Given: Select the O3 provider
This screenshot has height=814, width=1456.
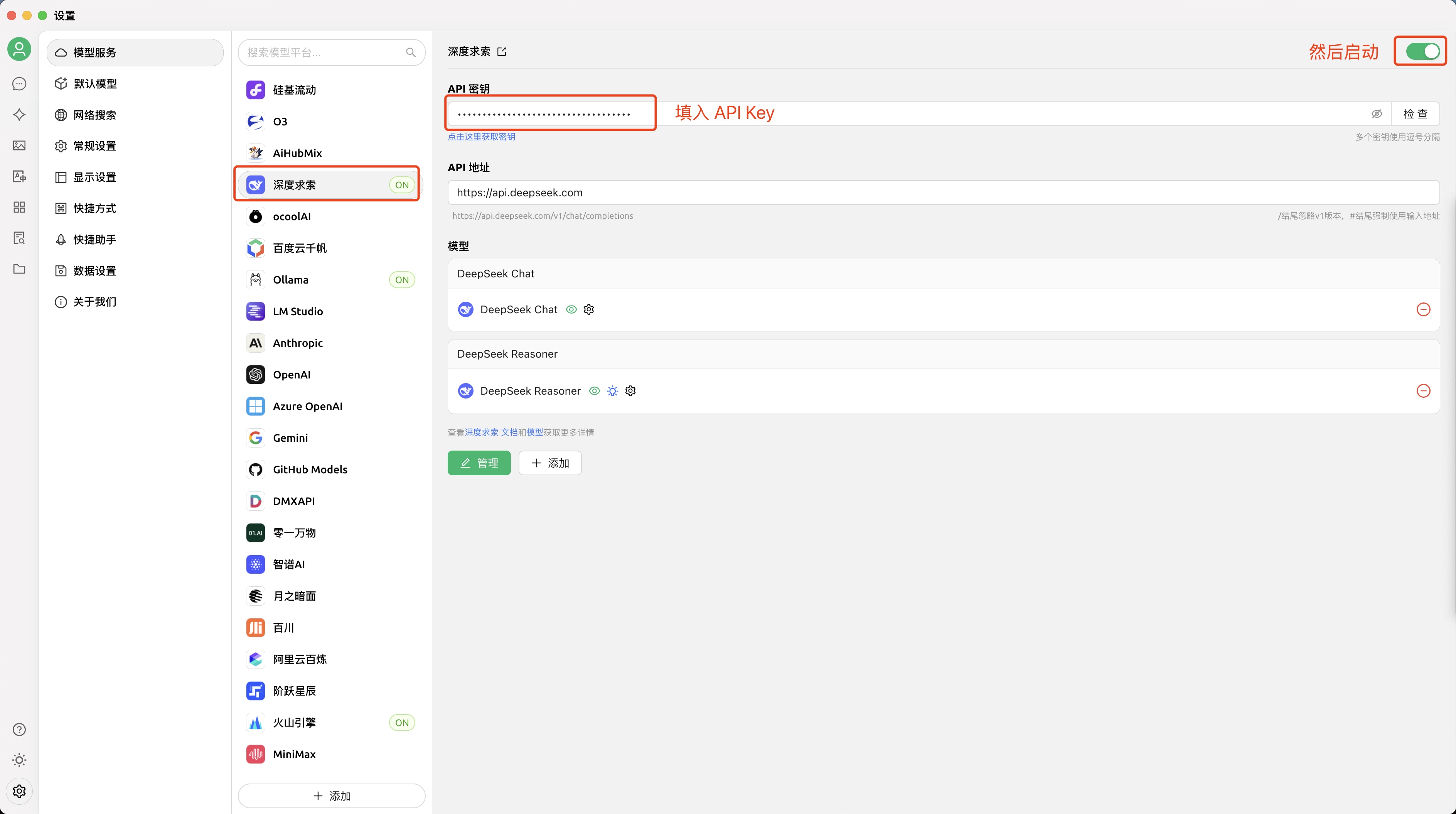Looking at the screenshot, I should pos(331,122).
